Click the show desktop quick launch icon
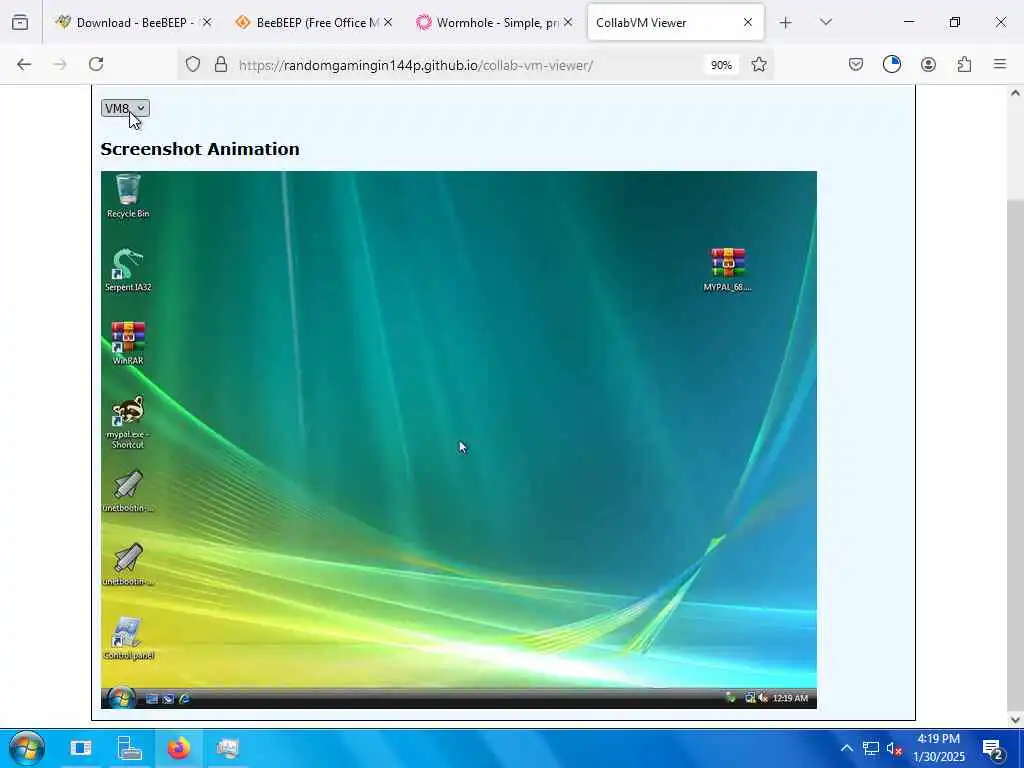This screenshot has width=1024, height=768. 152,699
